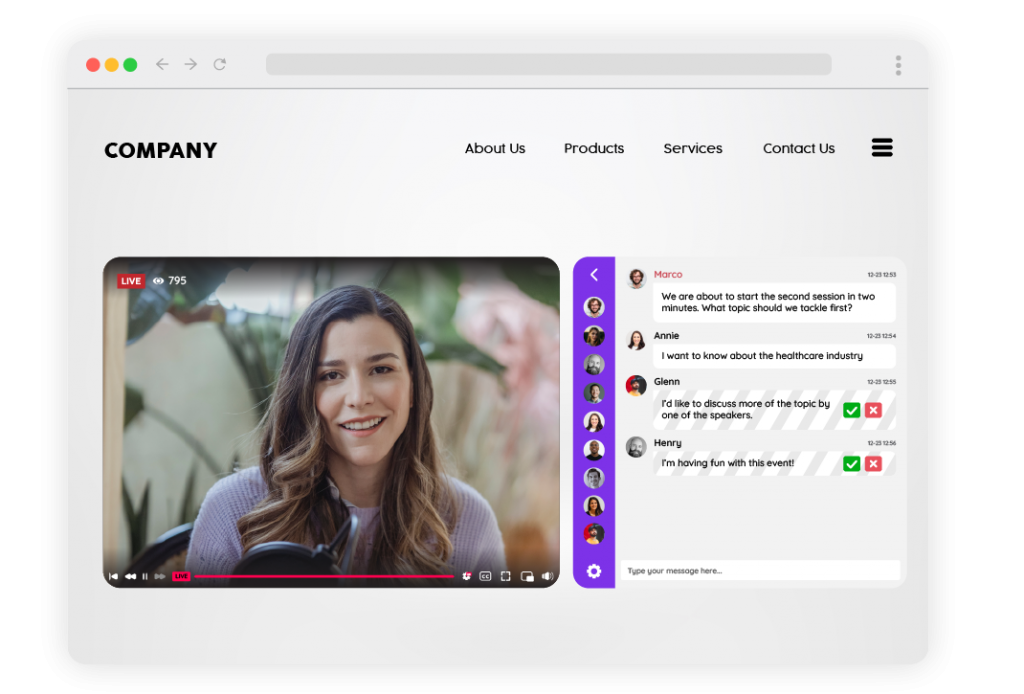
Task: Select the fast-forward playback icon
Action: coord(159,576)
